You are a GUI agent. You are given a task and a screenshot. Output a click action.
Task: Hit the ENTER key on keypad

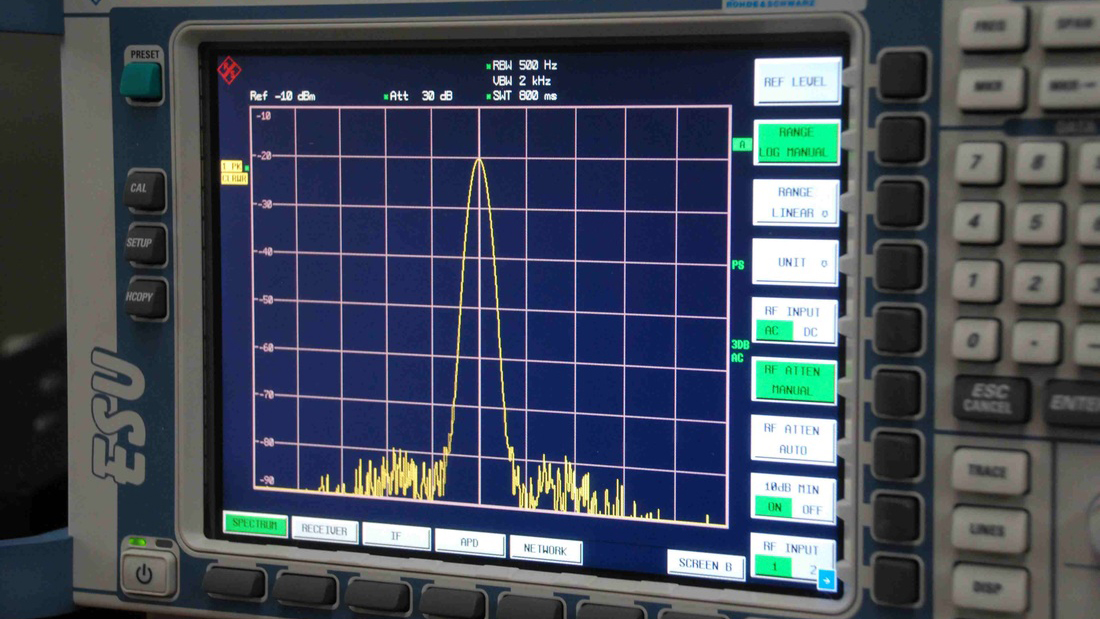click(1073, 402)
